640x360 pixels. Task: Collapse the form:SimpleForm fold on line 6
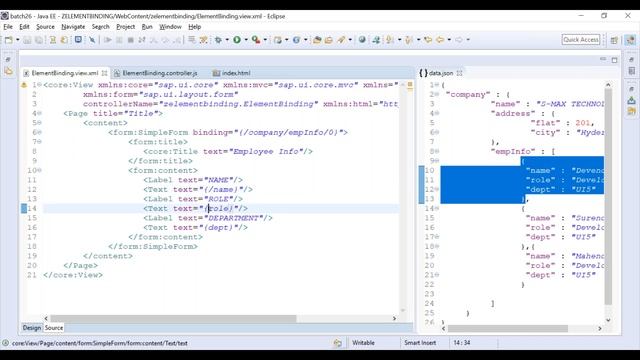tap(40, 132)
